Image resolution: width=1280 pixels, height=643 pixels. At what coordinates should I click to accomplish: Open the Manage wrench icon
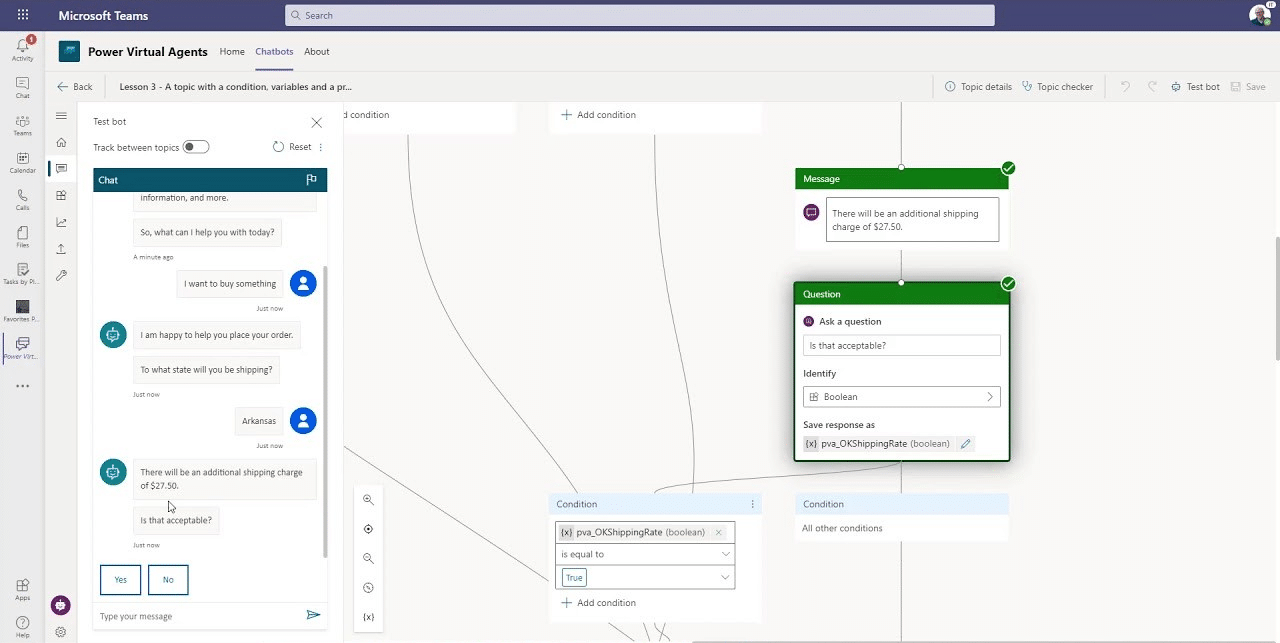pos(61,275)
